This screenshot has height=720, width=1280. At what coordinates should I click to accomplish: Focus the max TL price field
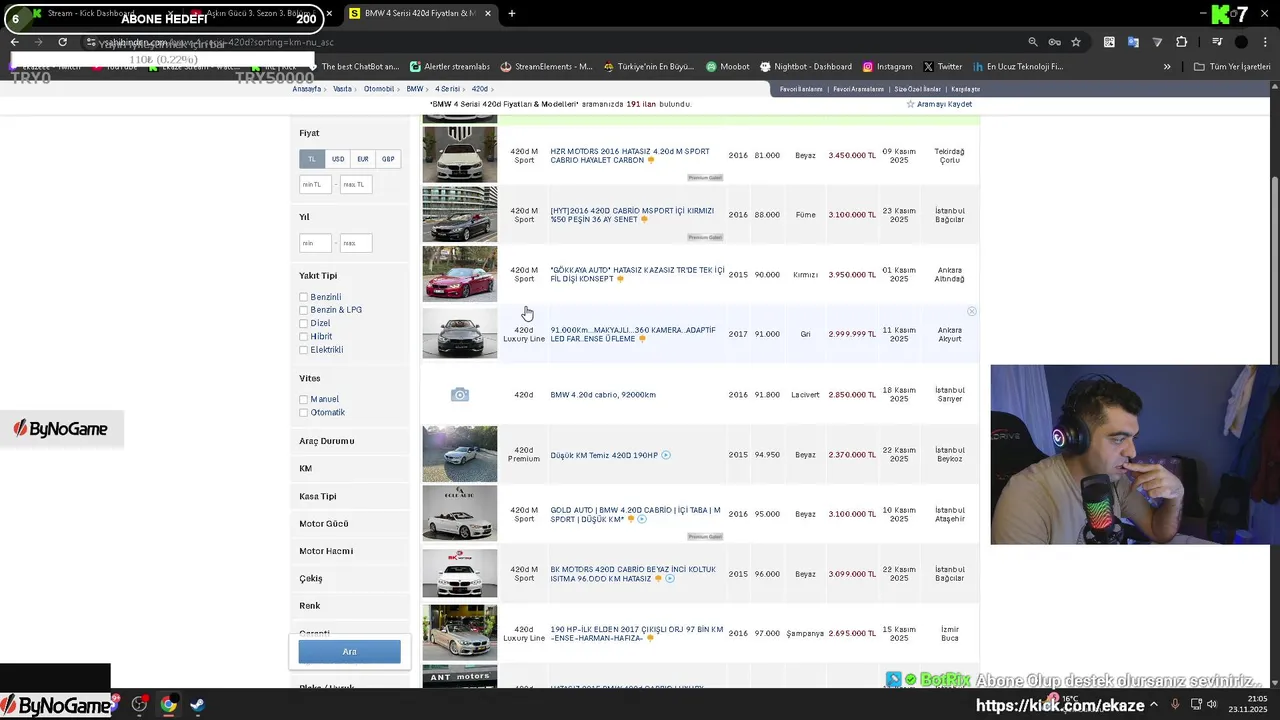point(356,184)
